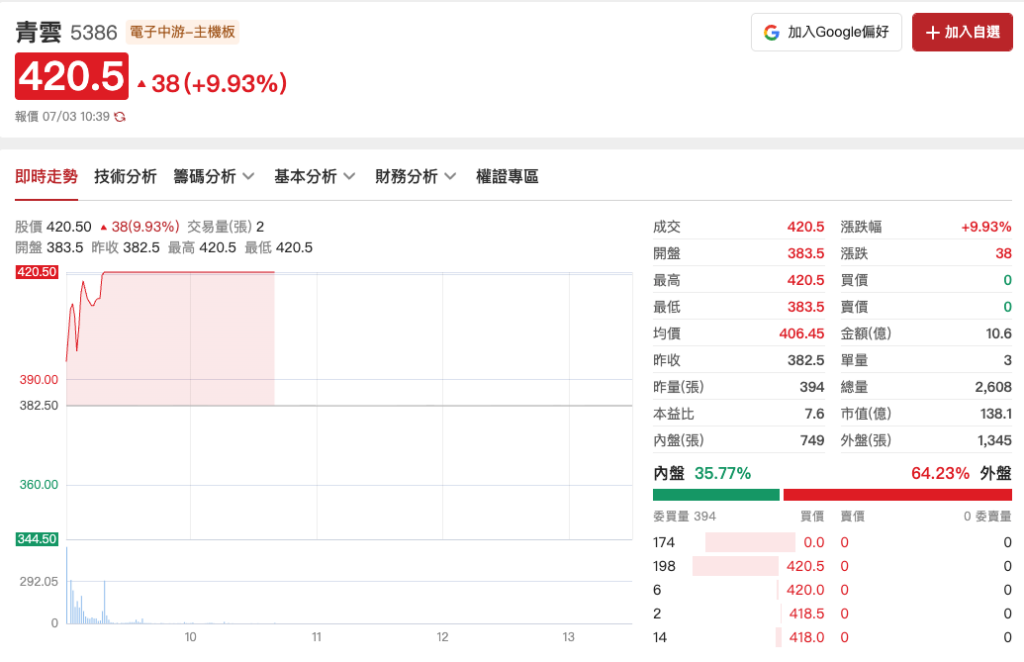Click the 內盤 35.77% value

pyautogui.click(x=722, y=473)
